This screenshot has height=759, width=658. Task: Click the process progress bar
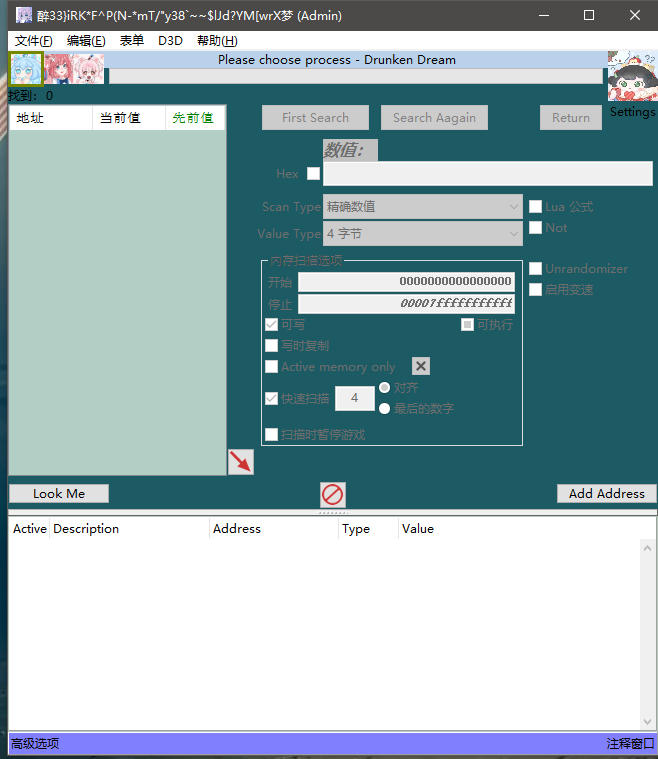pos(355,76)
